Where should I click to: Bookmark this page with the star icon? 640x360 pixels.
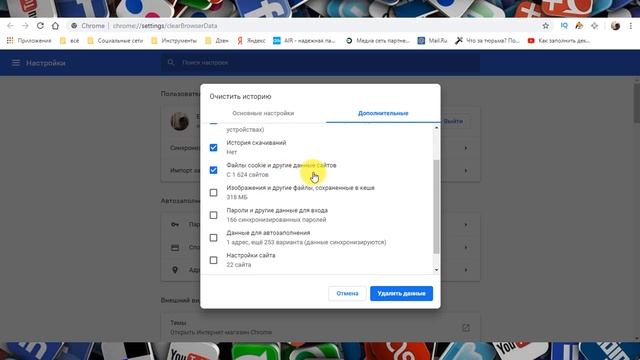[546, 26]
